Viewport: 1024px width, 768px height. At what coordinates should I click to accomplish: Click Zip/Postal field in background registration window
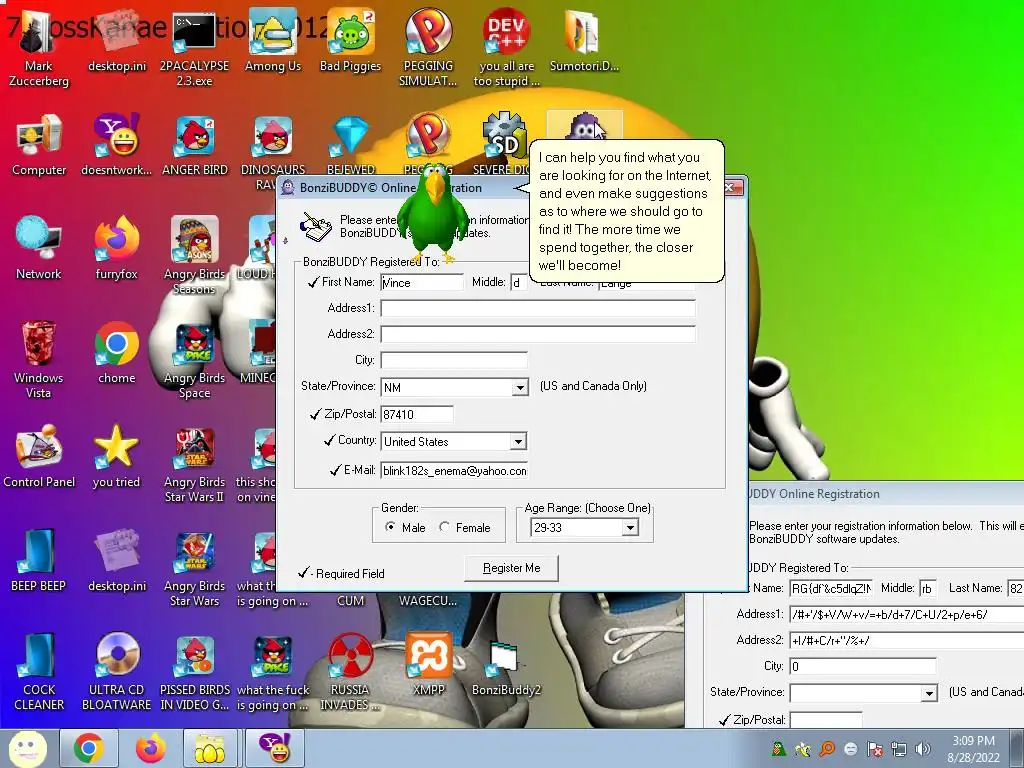coord(825,720)
